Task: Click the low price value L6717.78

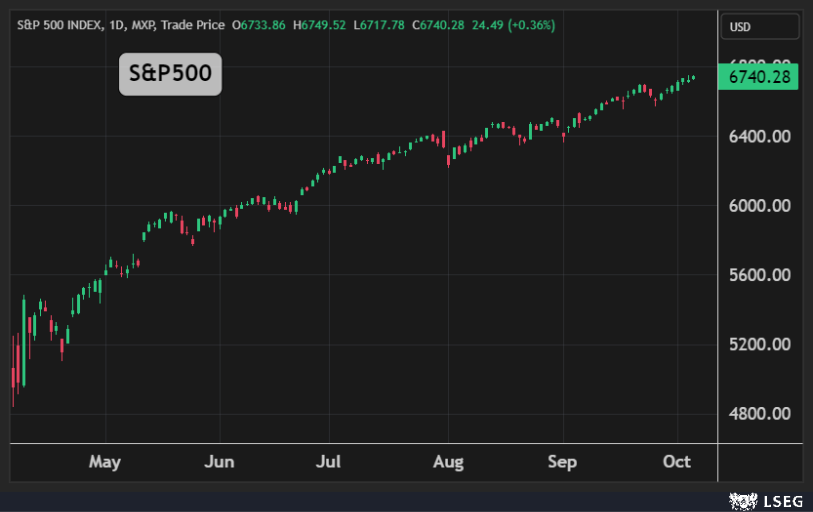Action: 378,24
